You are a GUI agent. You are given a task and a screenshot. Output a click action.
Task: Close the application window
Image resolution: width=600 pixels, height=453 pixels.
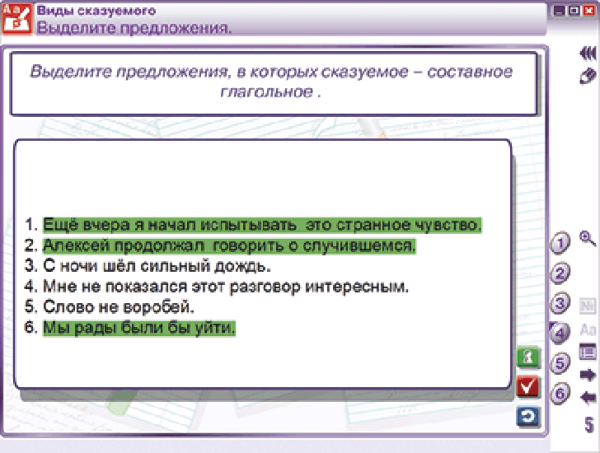click(x=589, y=11)
